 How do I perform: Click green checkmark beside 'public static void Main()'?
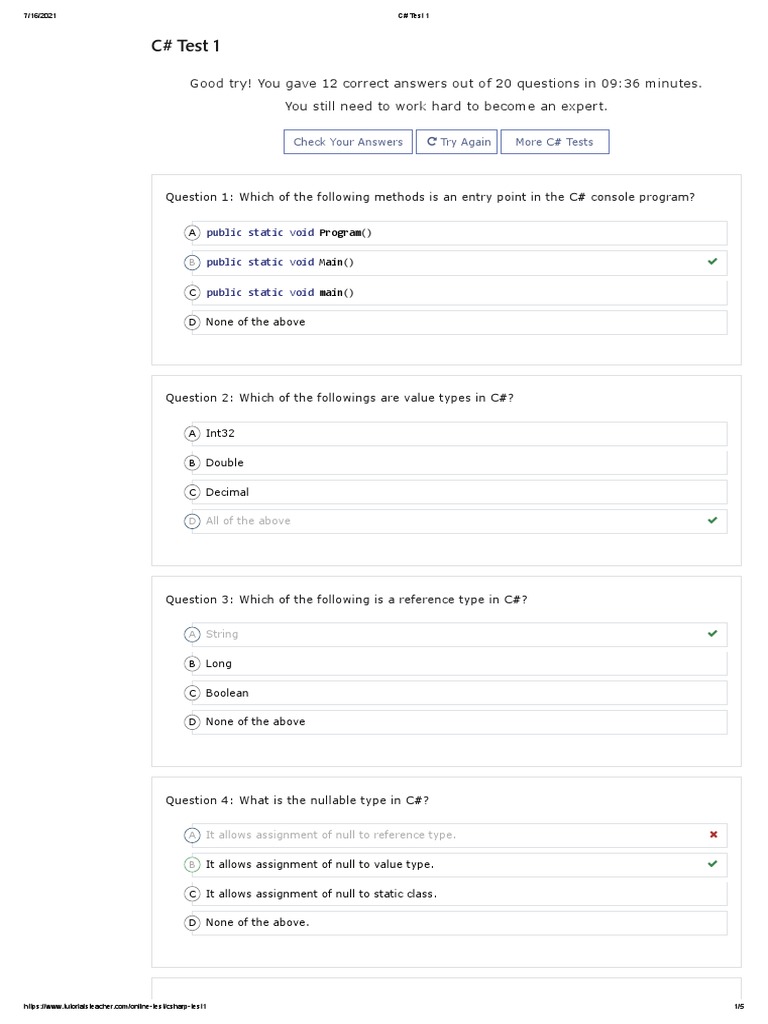coord(712,262)
